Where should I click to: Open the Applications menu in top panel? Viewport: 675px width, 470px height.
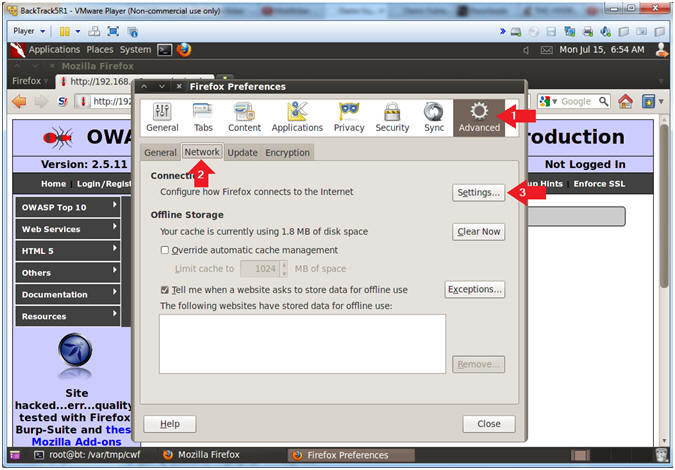[54, 50]
